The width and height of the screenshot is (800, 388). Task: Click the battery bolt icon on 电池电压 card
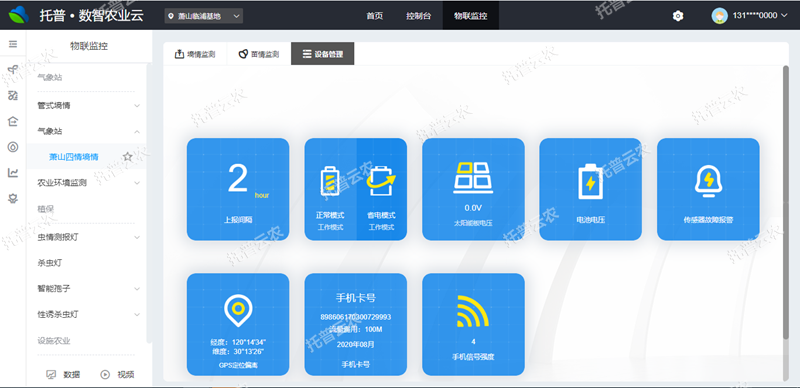pyautogui.click(x=590, y=181)
